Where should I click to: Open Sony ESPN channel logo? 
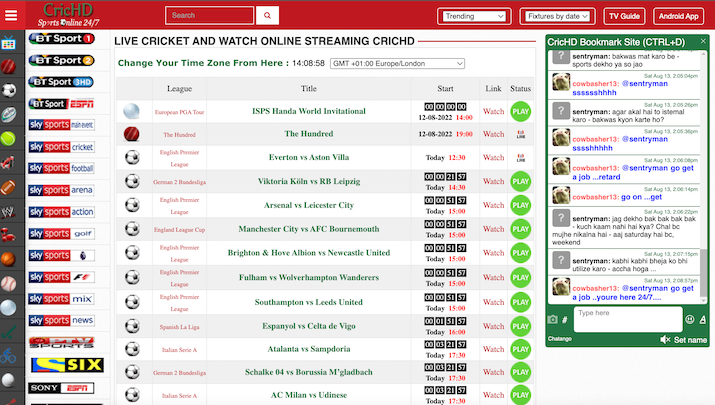(61, 388)
